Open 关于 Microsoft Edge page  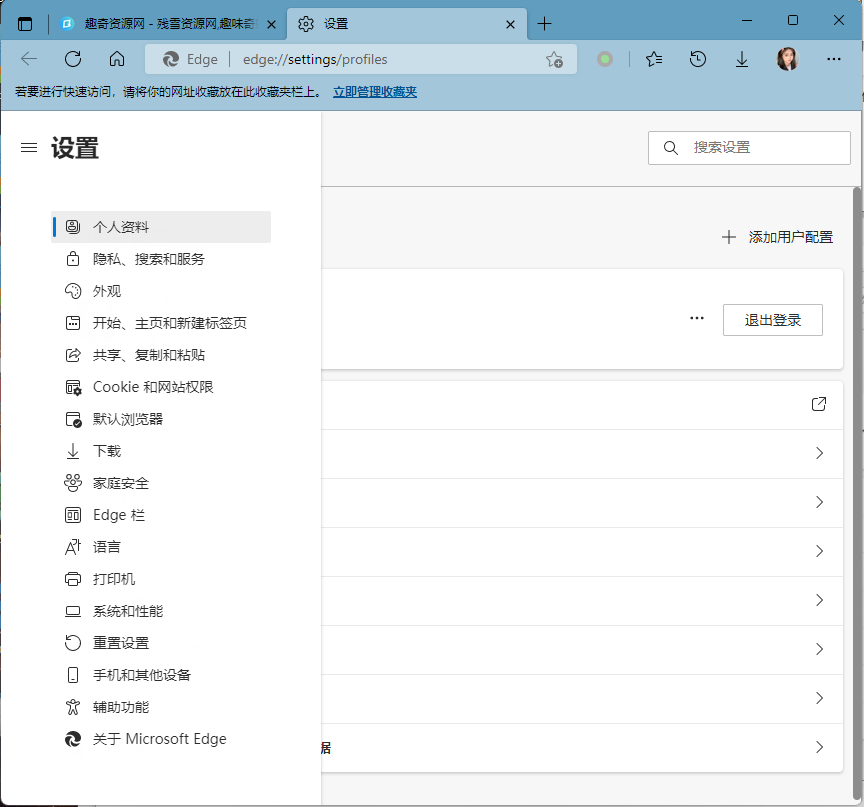coord(159,739)
